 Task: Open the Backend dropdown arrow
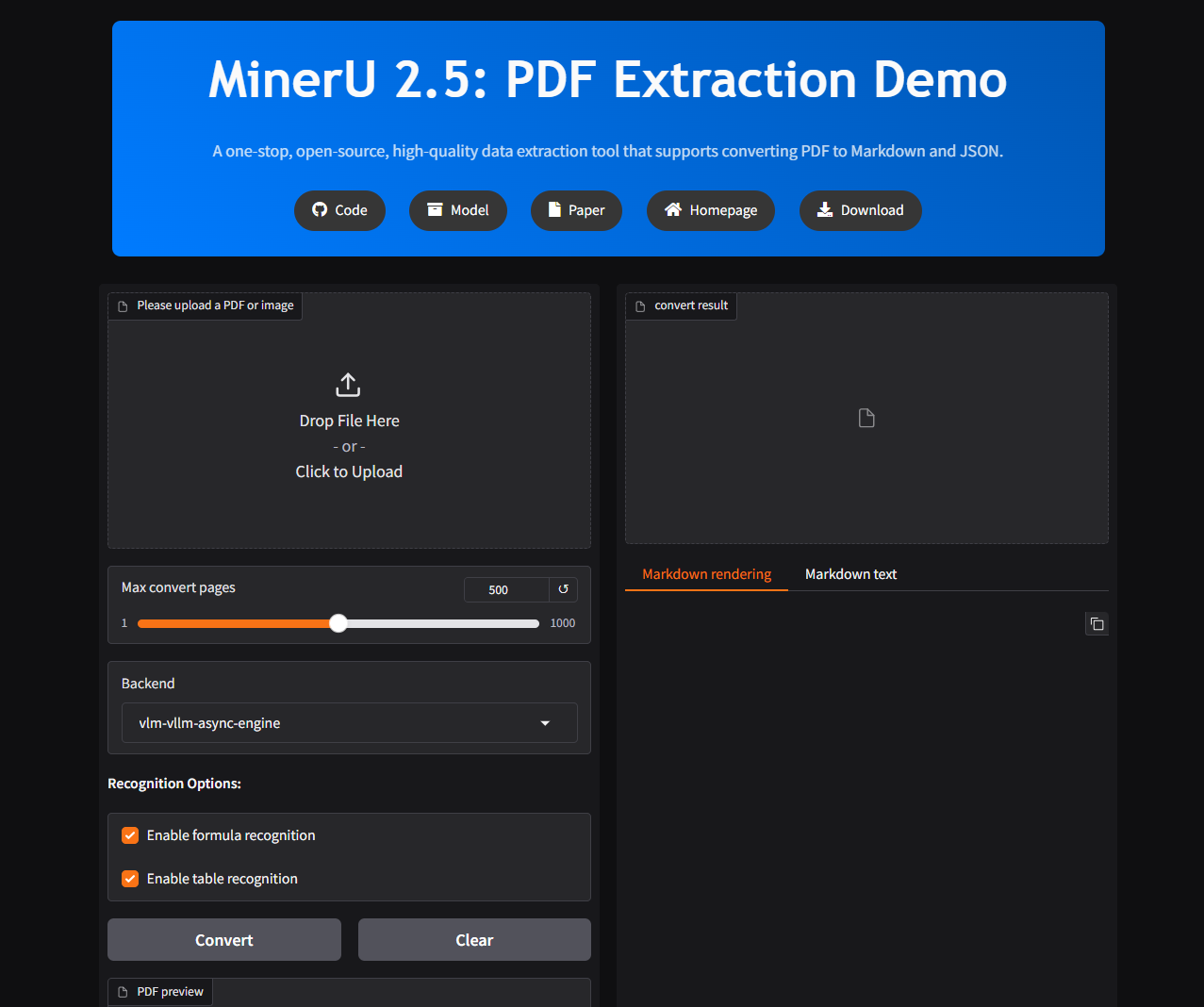(x=545, y=723)
